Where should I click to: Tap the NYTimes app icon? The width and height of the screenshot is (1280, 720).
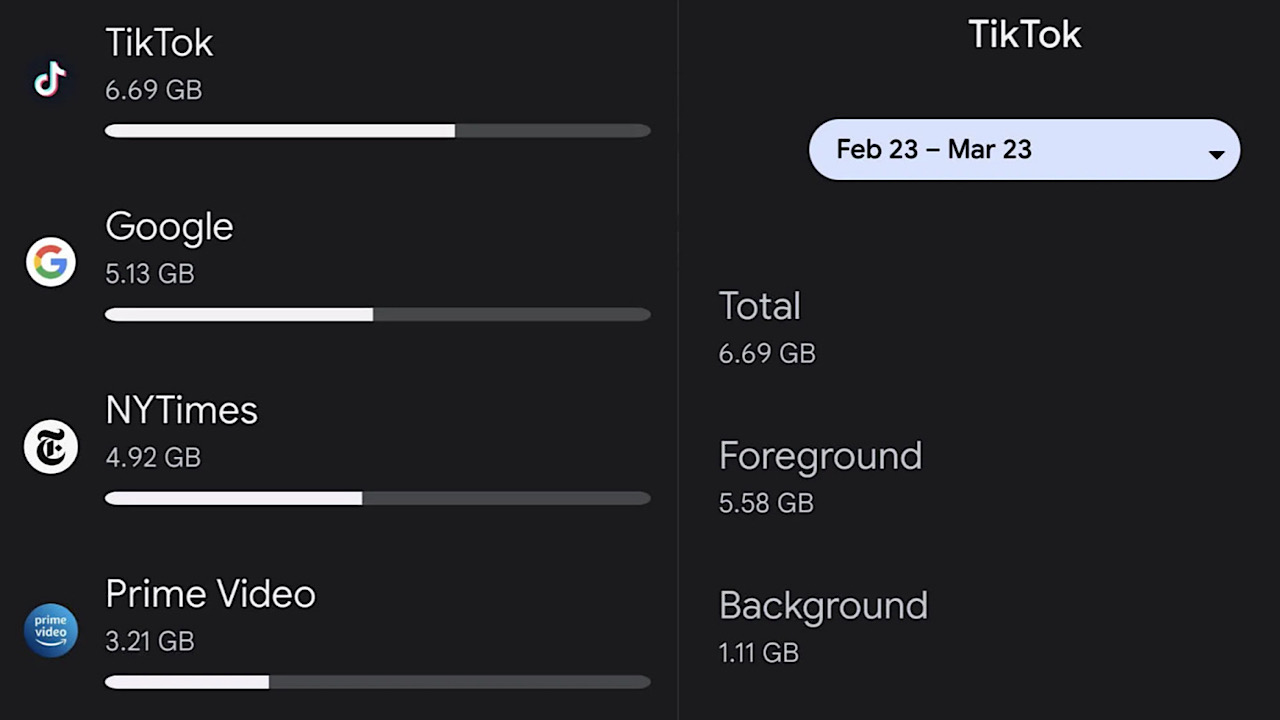[50, 447]
